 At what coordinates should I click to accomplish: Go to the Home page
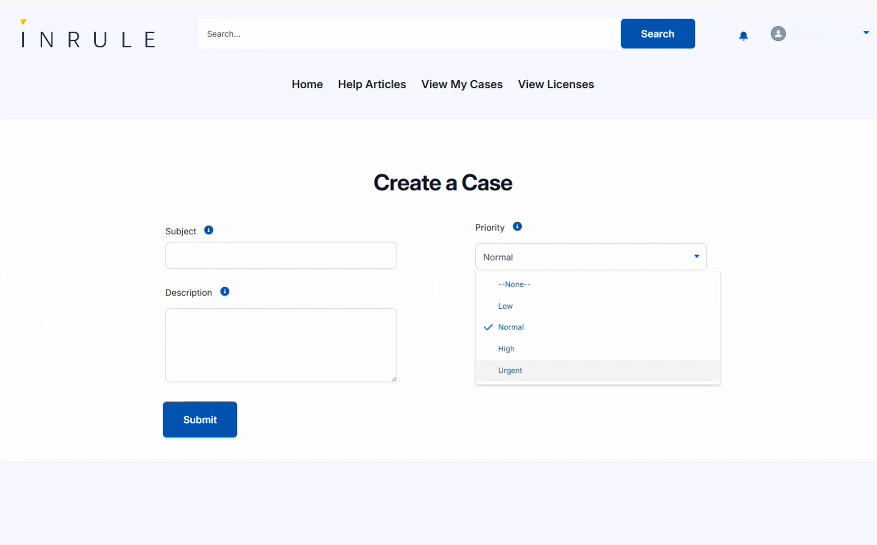click(x=307, y=85)
